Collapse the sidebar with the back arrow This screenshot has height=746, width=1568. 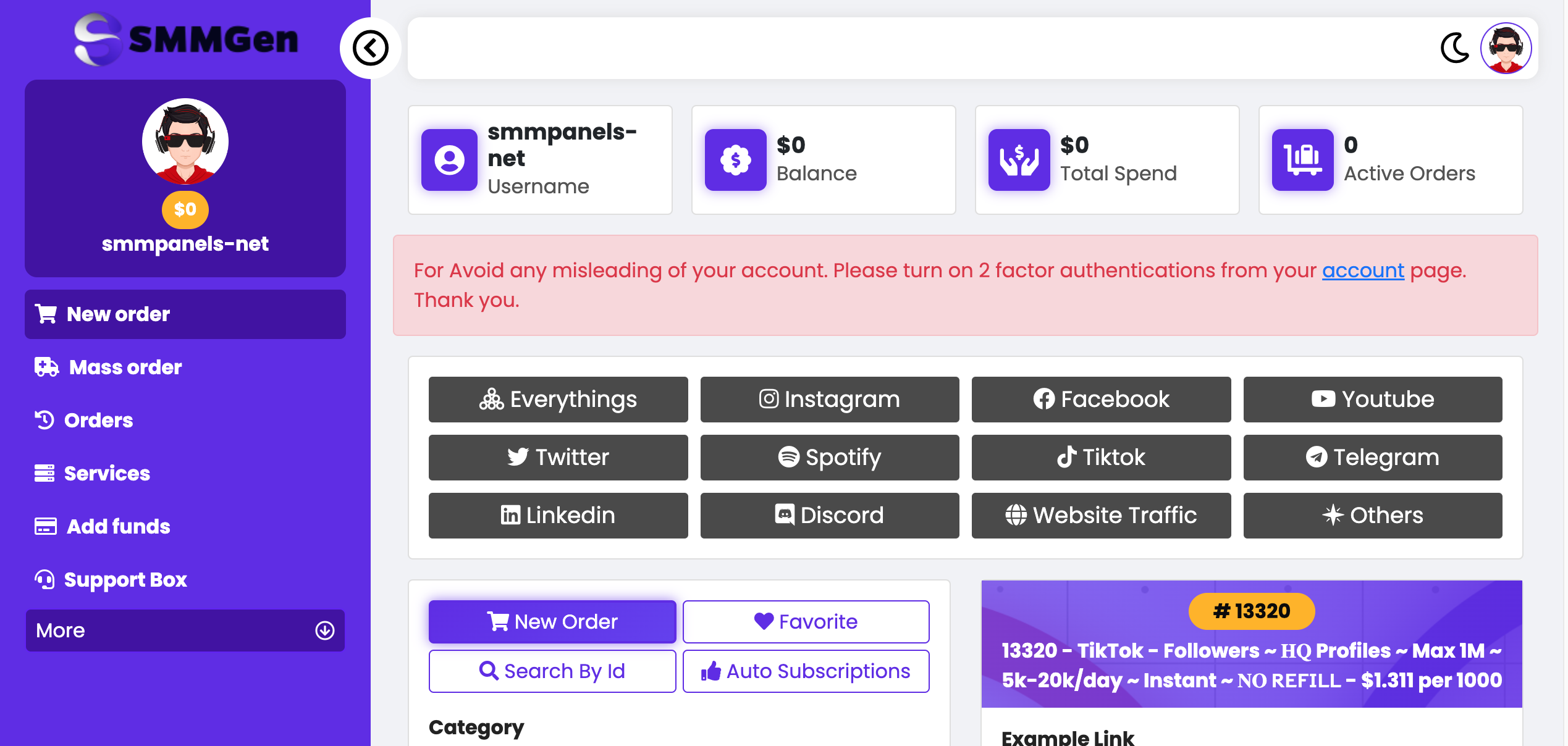(370, 48)
